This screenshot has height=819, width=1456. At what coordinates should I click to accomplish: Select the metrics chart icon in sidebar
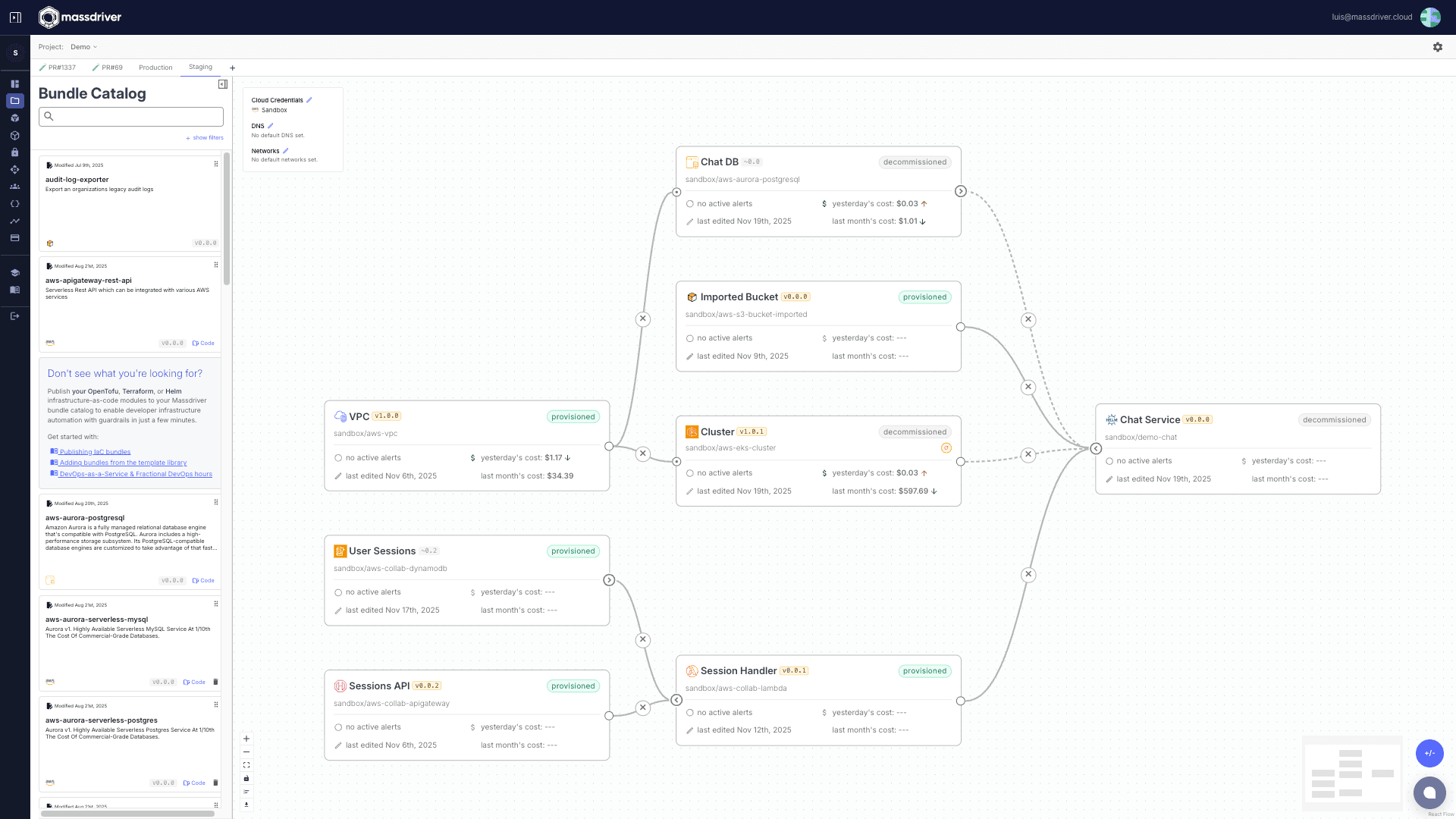pyautogui.click(x=15, y=221)
